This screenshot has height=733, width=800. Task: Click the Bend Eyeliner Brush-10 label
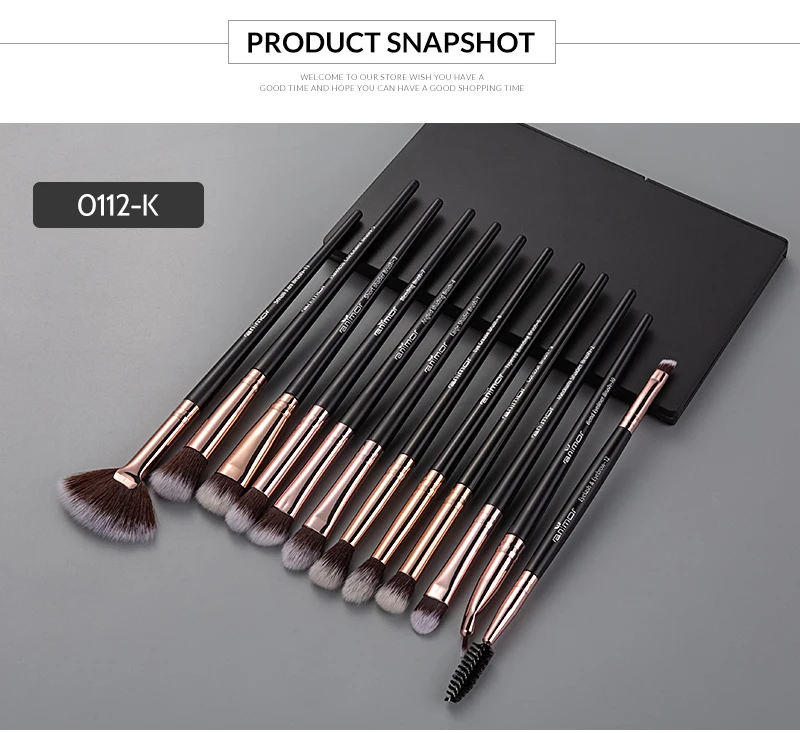pyautogui.click(x=600, y=401)
